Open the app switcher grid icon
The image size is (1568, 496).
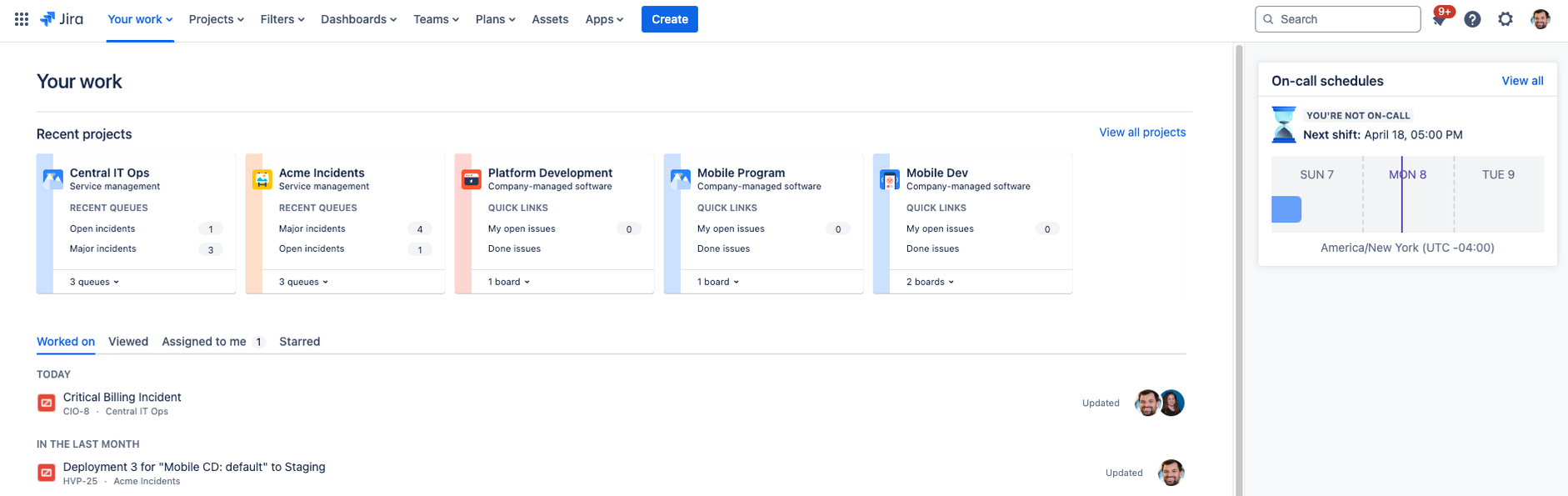(x=22, y=19)
